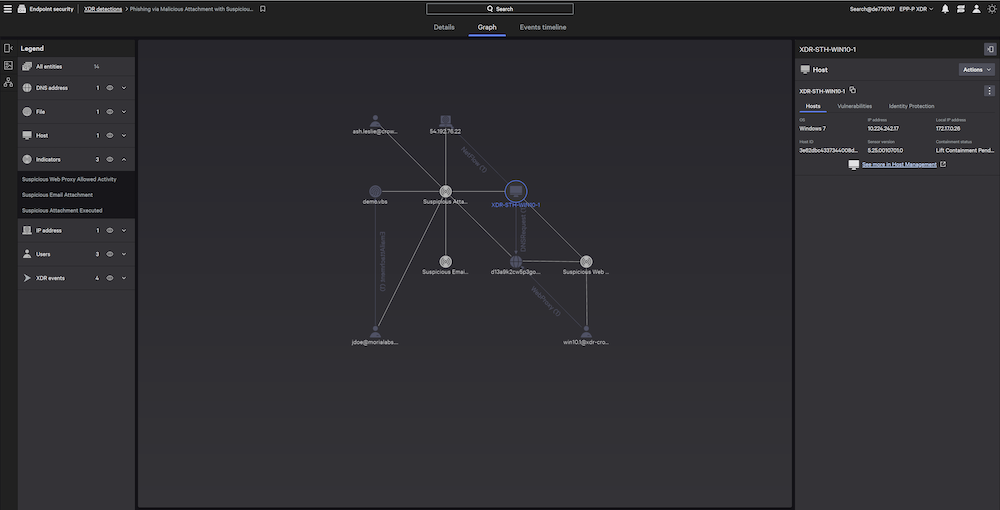Open the Vulnerabilities tab
The width and height of the screenshot is (1000, 510).
(x=855, y=106)
